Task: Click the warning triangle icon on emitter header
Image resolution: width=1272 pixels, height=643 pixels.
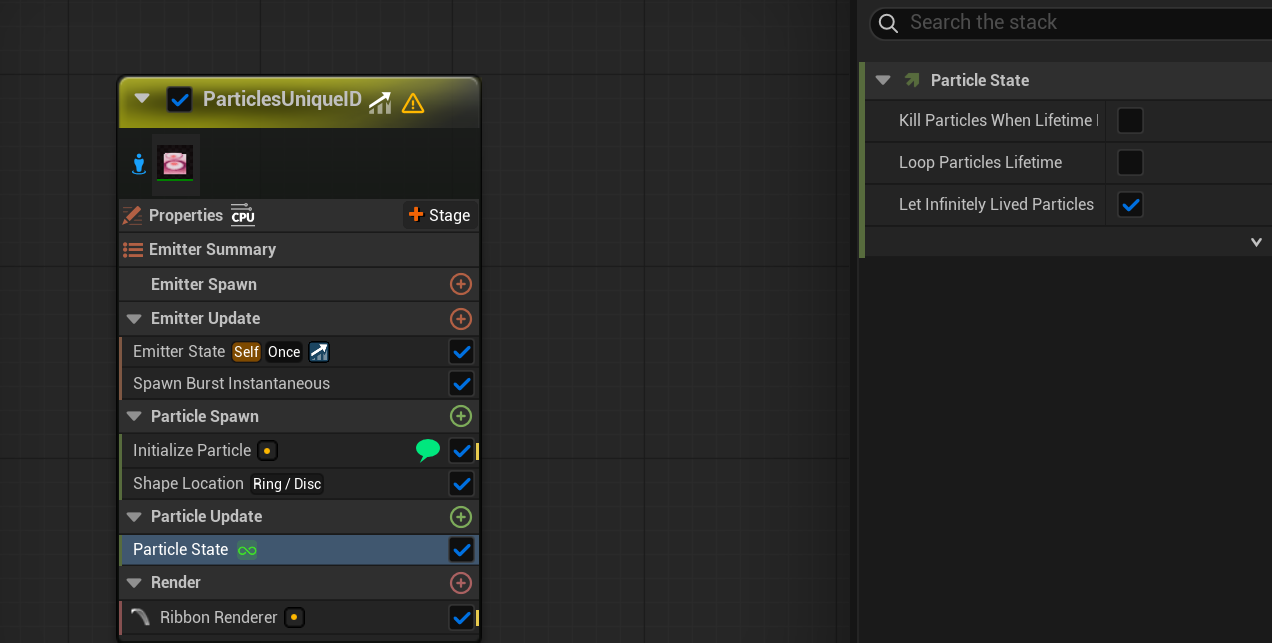Action: [x=412, y=103]
